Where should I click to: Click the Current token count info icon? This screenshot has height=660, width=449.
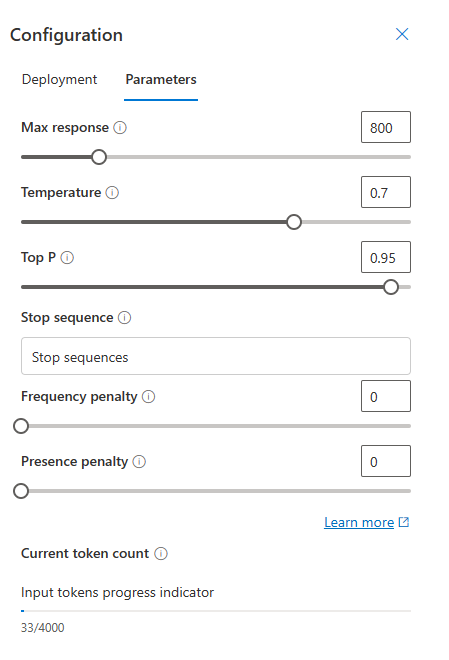coord(161,554)
